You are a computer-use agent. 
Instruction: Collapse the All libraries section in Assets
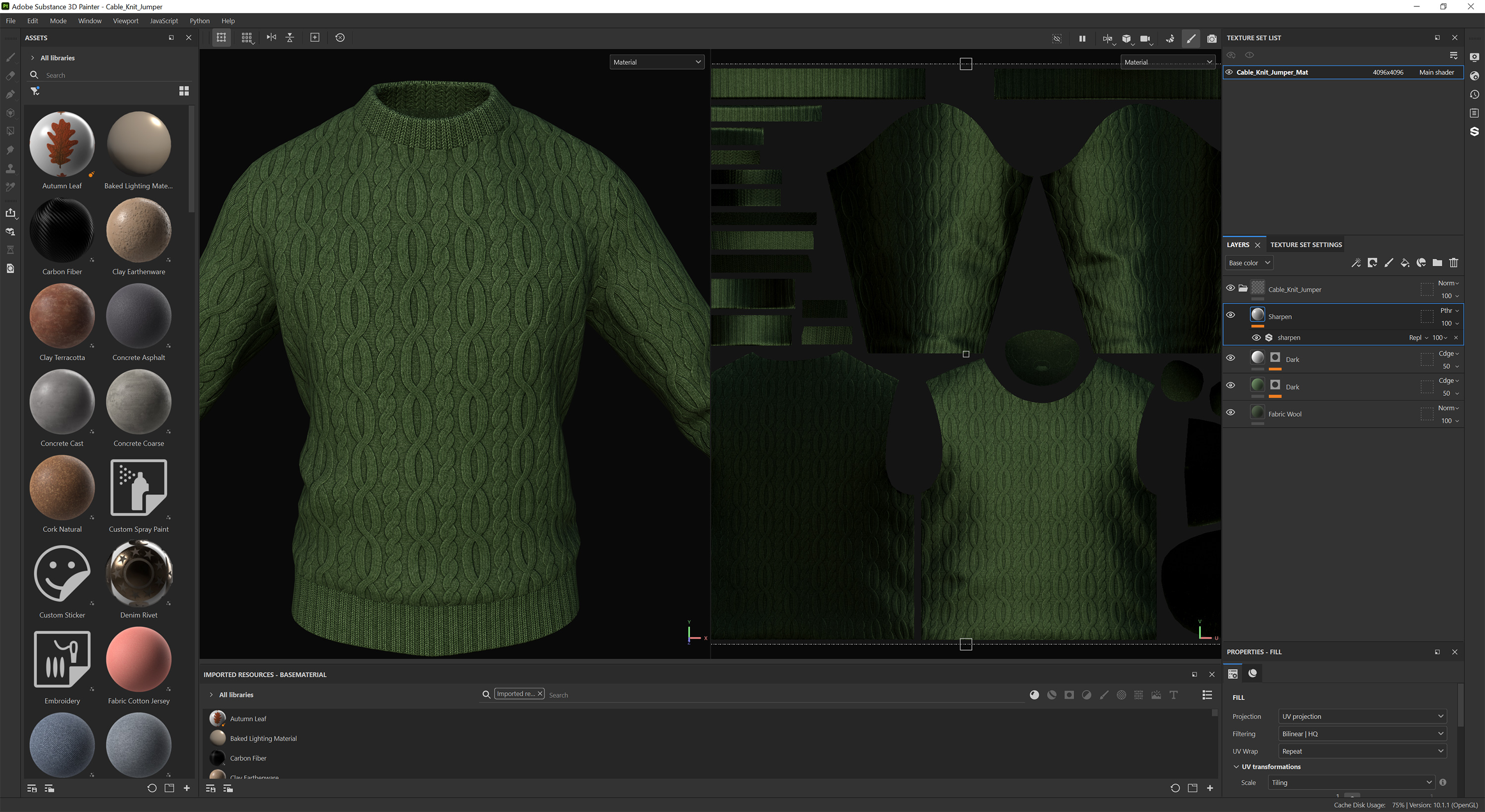[33, 57]
